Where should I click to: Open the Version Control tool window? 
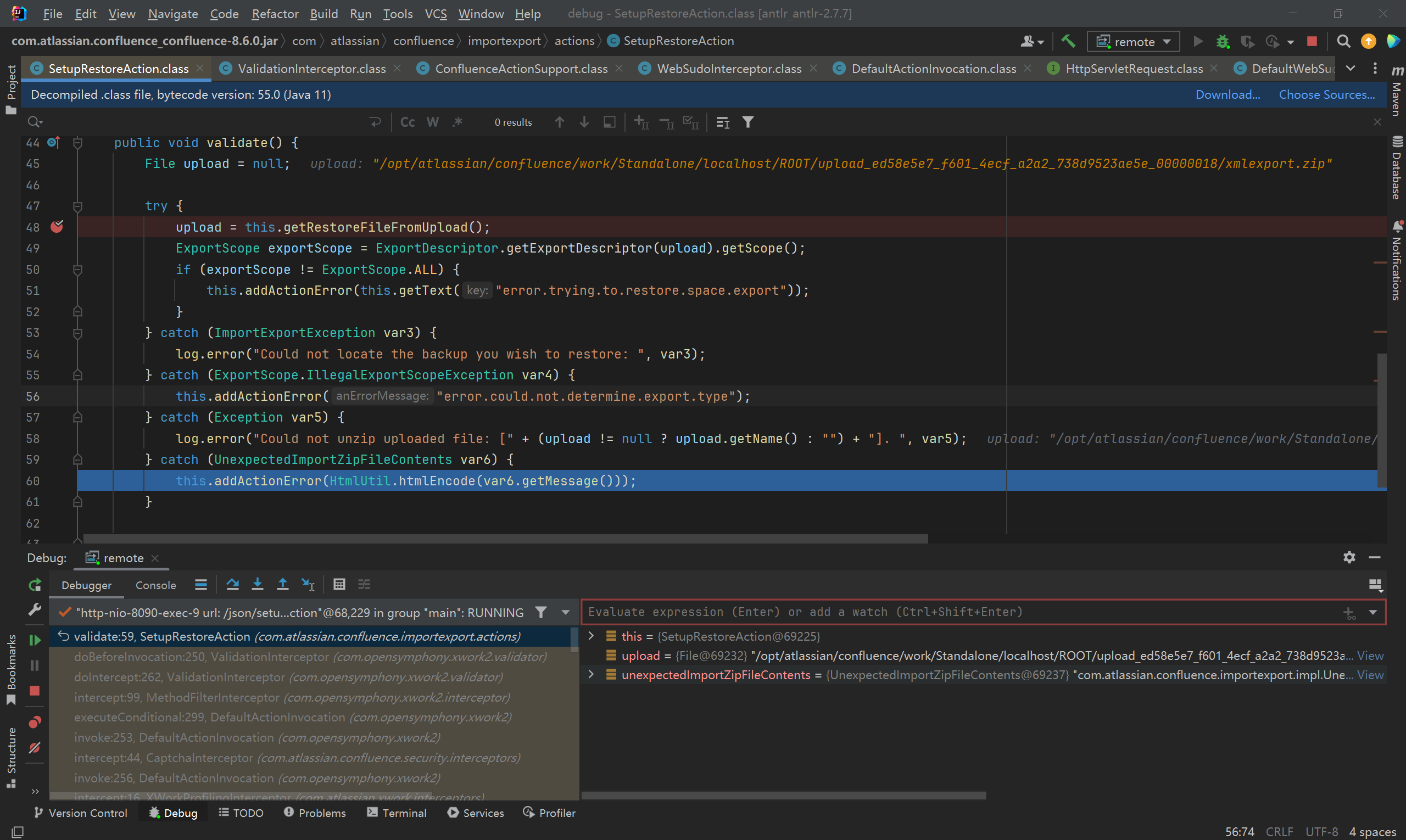coord(80,813)
